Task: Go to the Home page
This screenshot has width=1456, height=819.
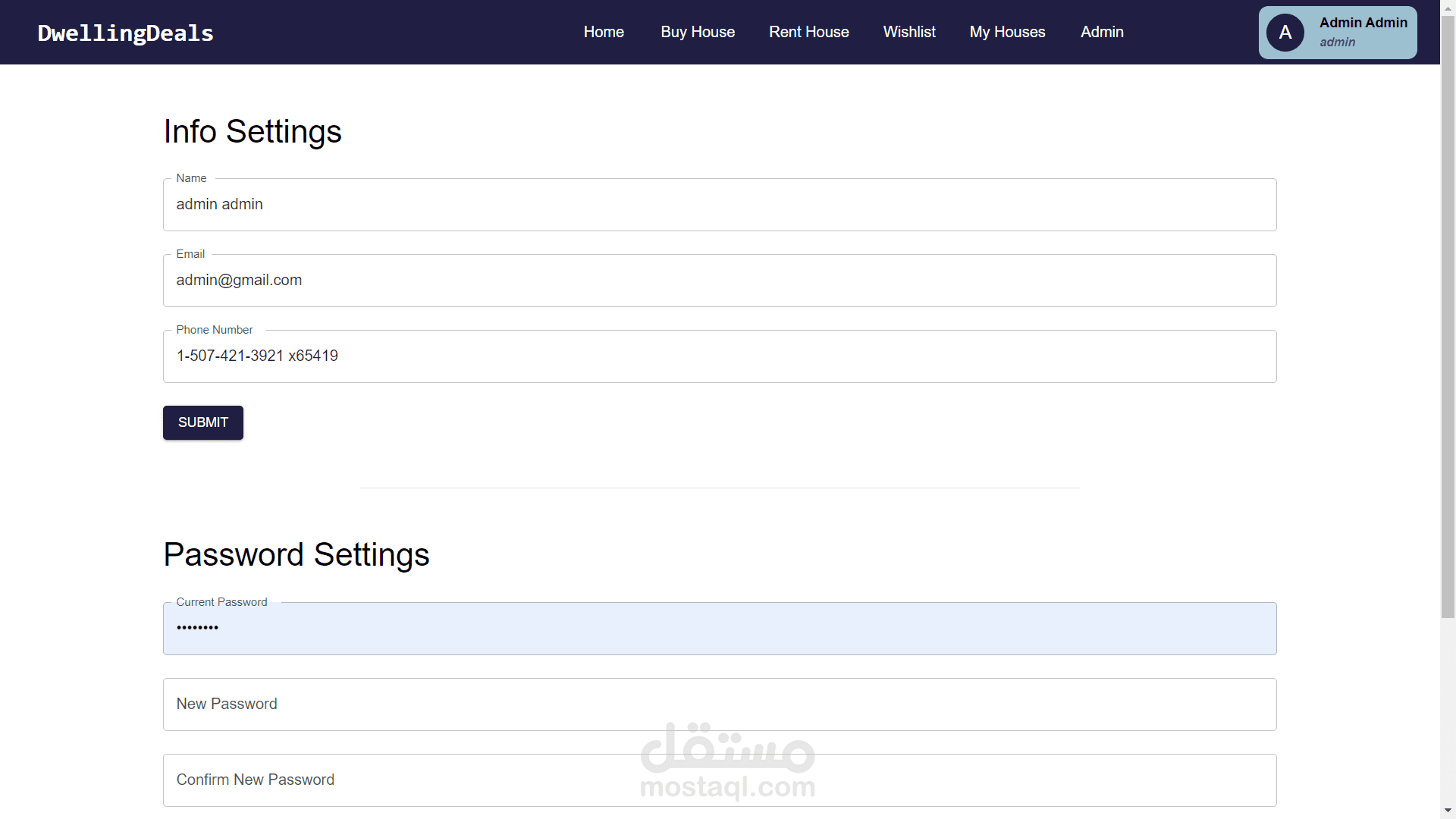Action: (x=604, y=32)
